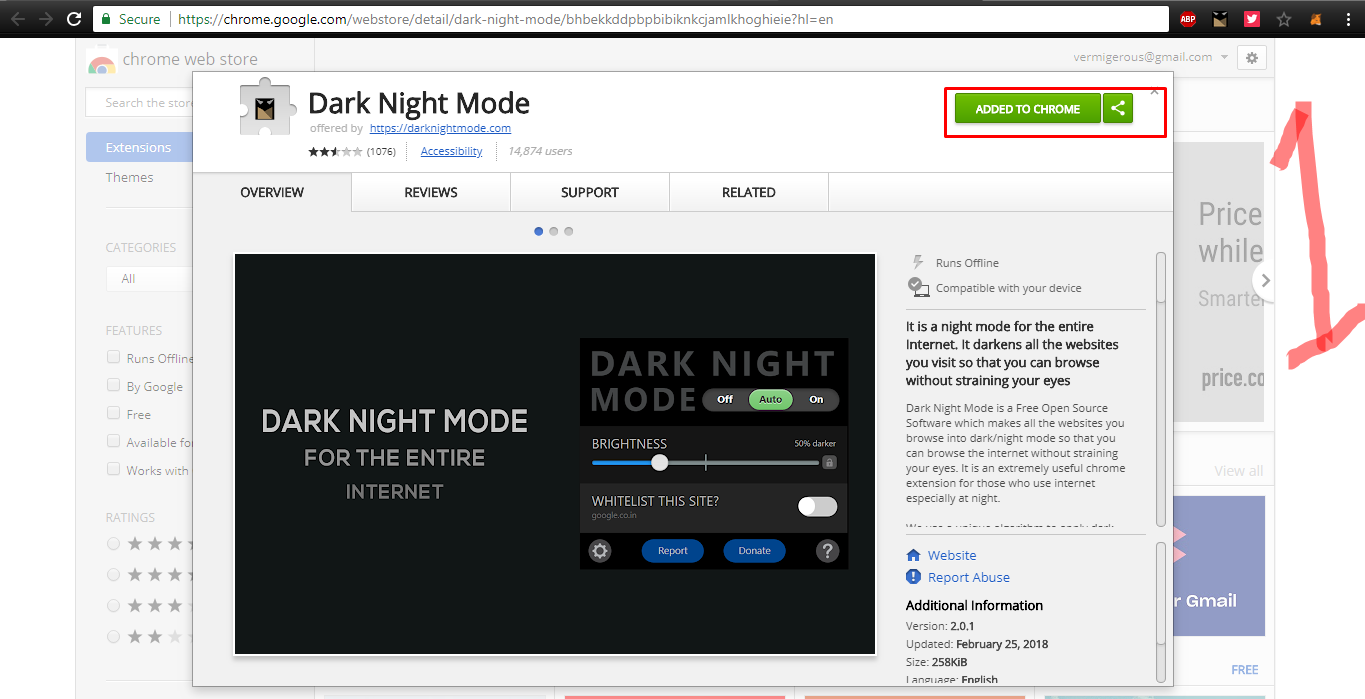This screenshot has width=1365, height=699.
Task: Go back using the browser back arrow
Action: pos(18,18)
